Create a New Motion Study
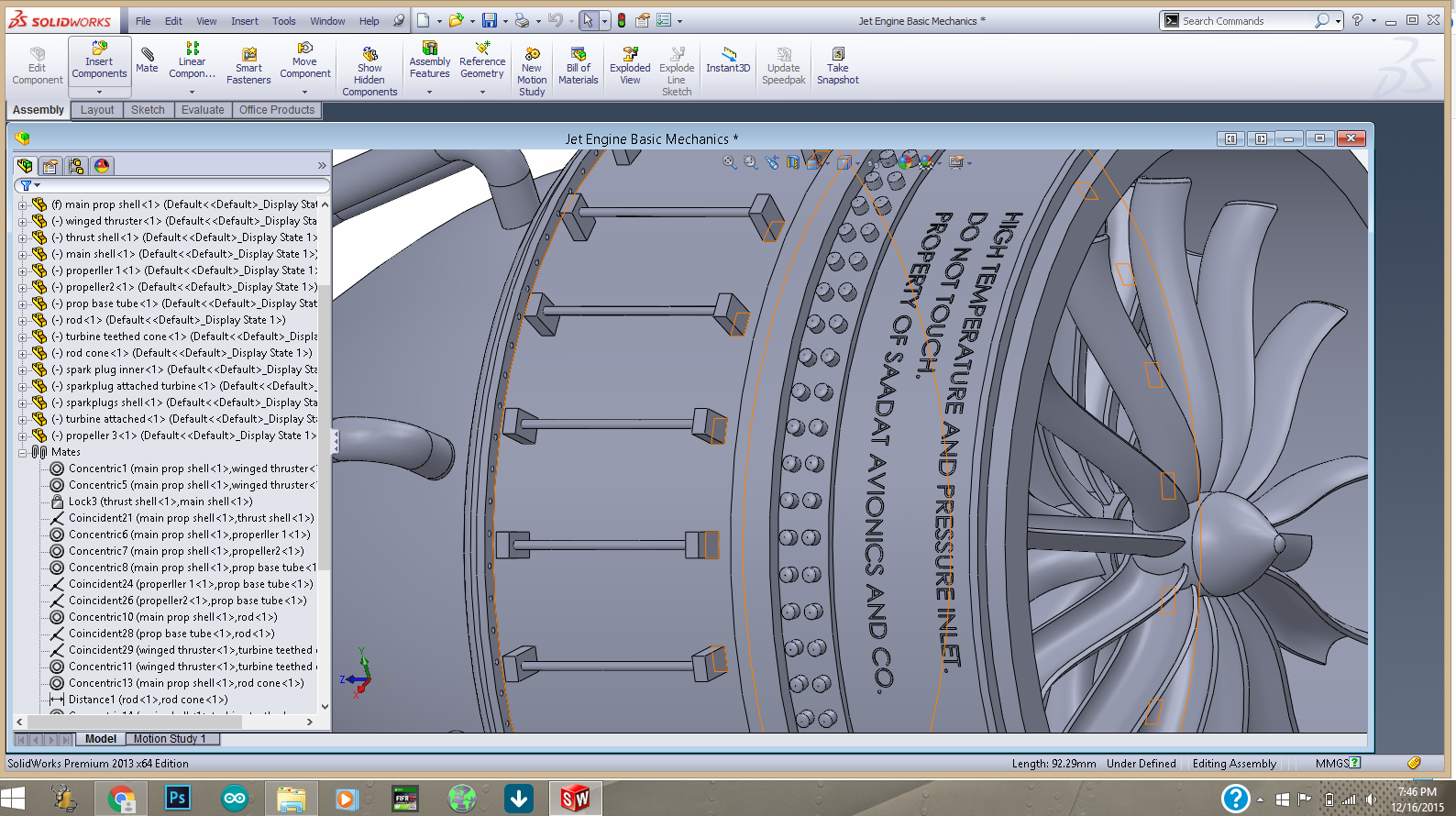Viewport: 1456px width, 816px height. point(532,72)
